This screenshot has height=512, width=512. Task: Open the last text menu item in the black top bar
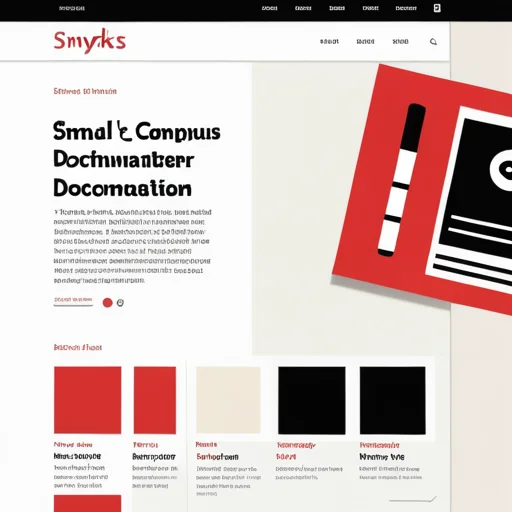tap(406, 8)
